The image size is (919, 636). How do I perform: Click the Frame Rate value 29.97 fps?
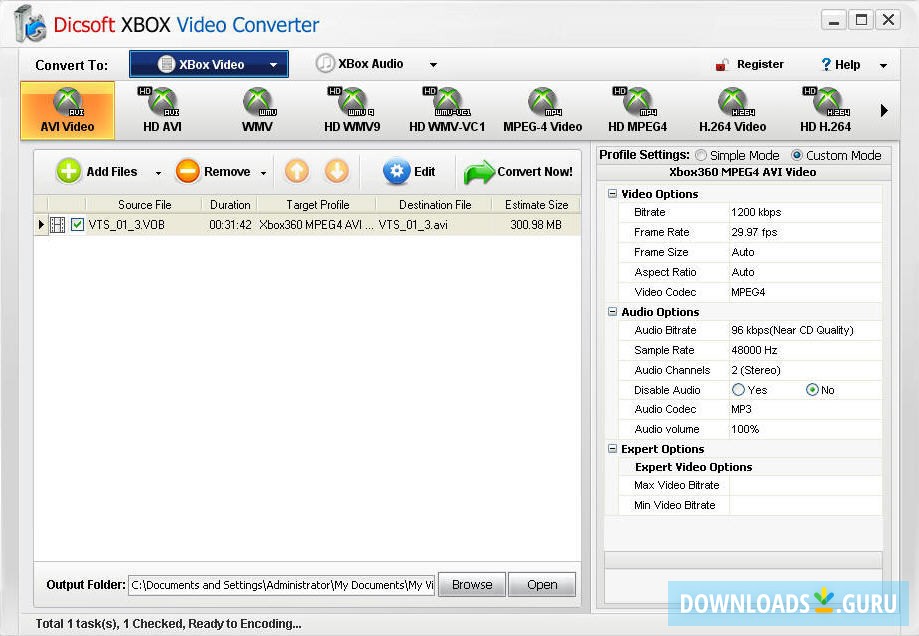(754, 232)
